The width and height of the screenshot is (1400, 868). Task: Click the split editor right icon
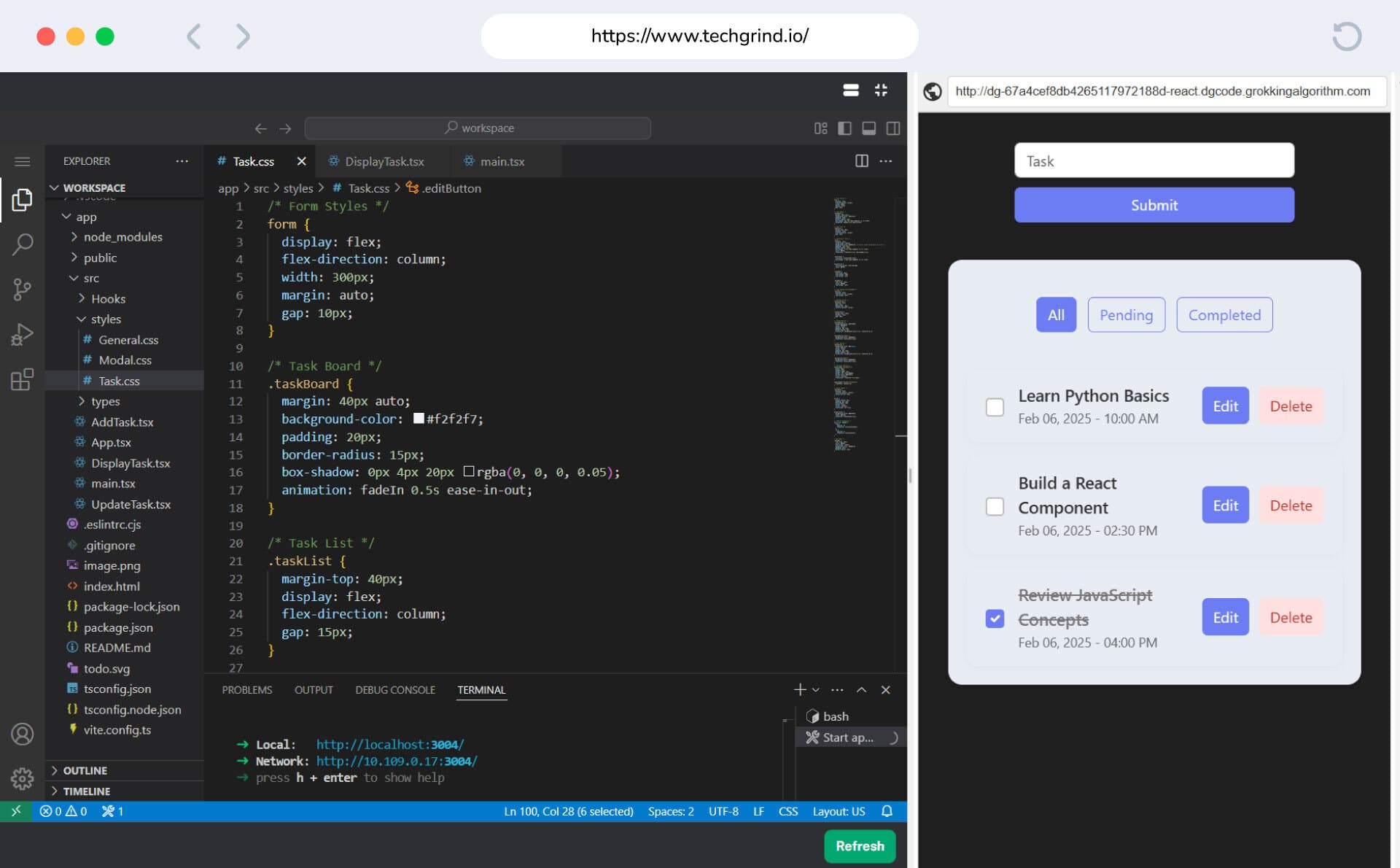(x=861, y=161)
